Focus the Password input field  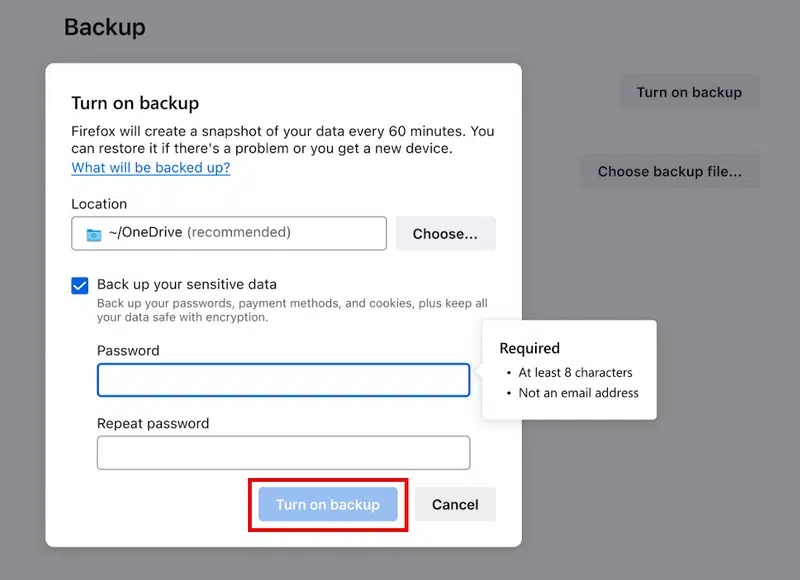(283, 380)
